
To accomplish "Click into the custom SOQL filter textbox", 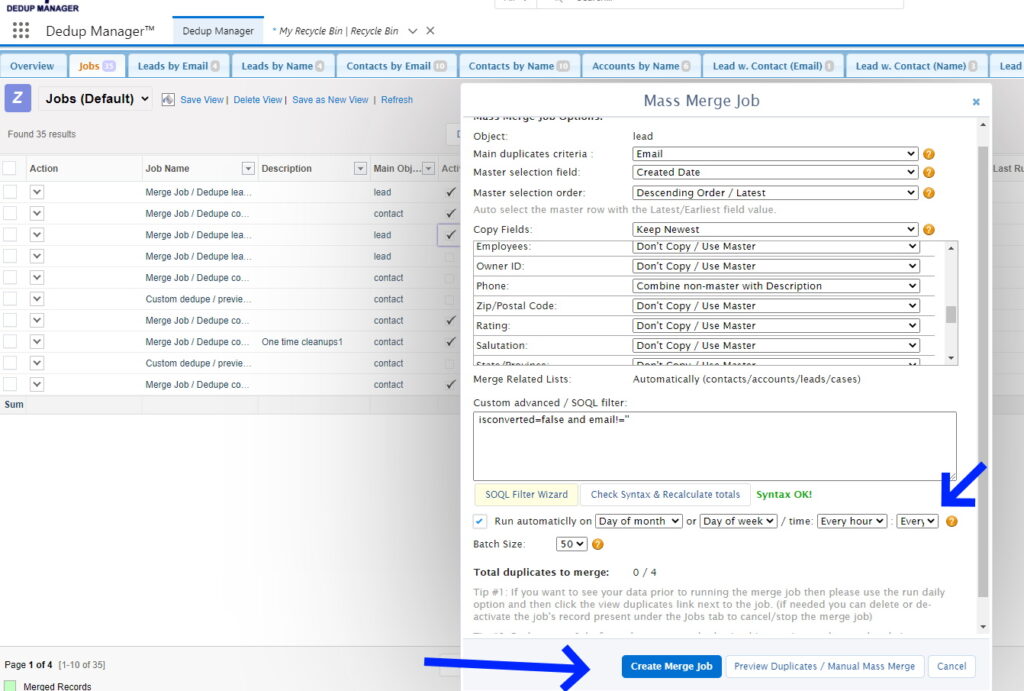I will point(714,445).
